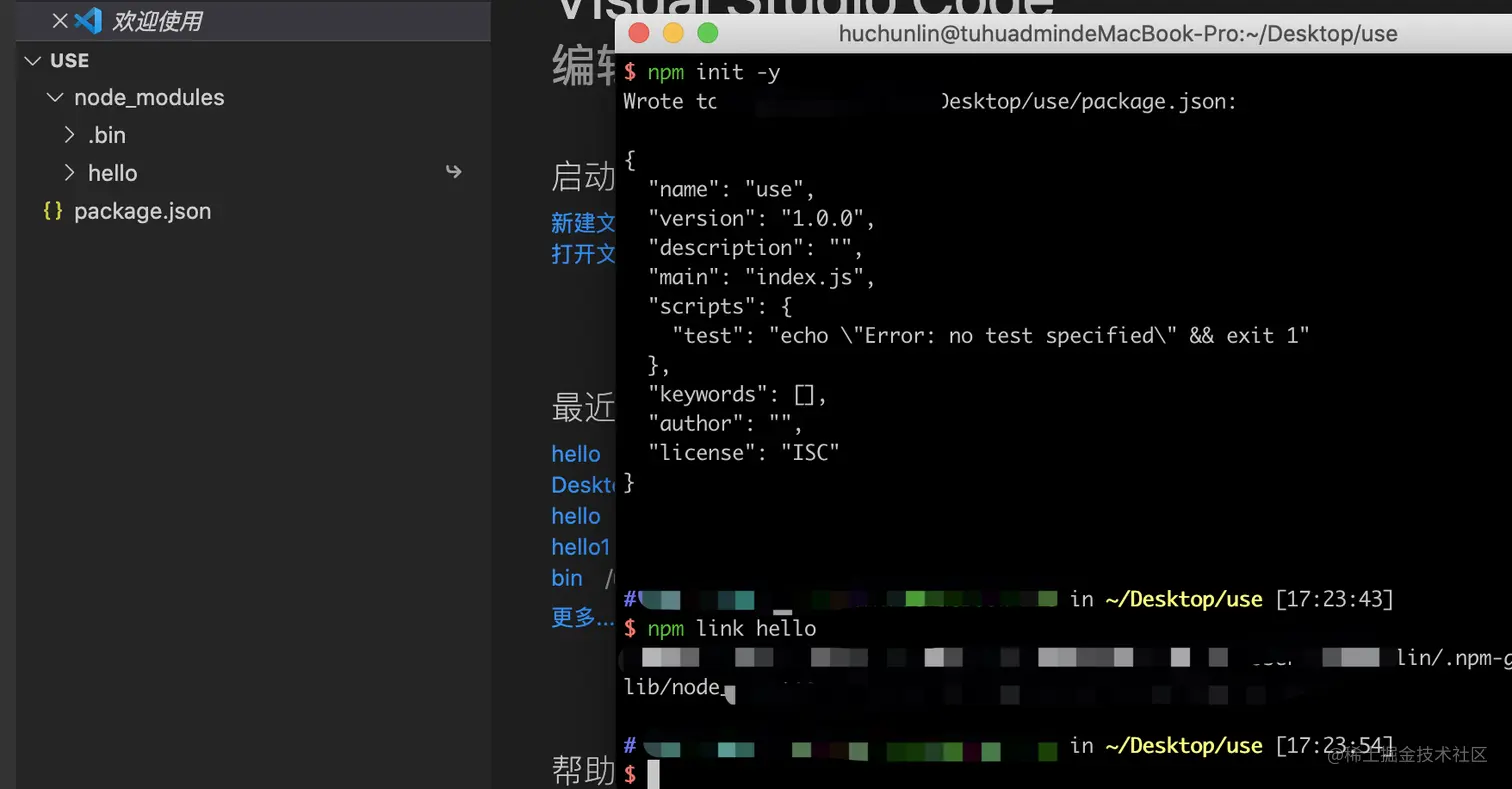Click the VS Code logo on the tab
The image size is (1512, 789).
[x=88, y=20]
